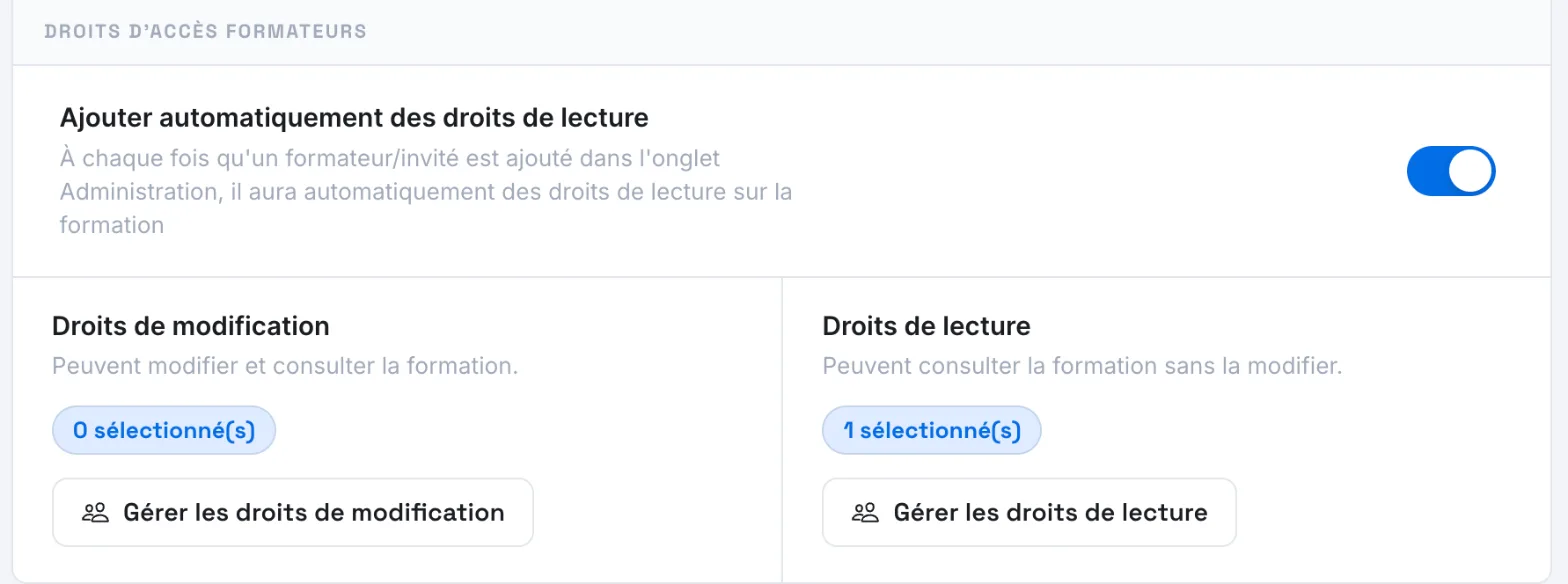Click text Peuvent modifier et consulter la formation
The width and height of the screenshot is (1568, 584).
285,366
